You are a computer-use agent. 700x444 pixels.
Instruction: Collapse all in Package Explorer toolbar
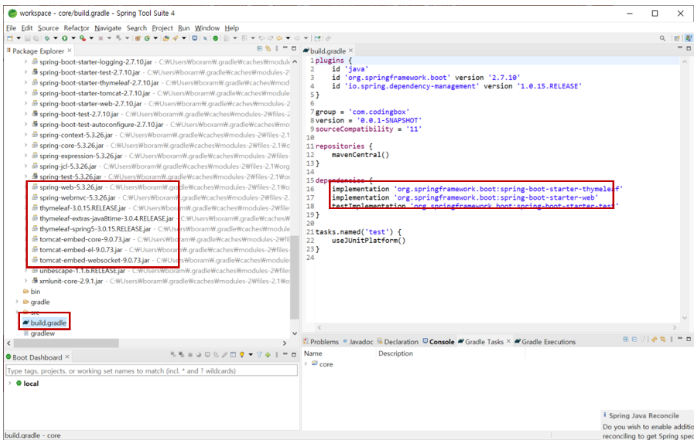pos(259,48)
